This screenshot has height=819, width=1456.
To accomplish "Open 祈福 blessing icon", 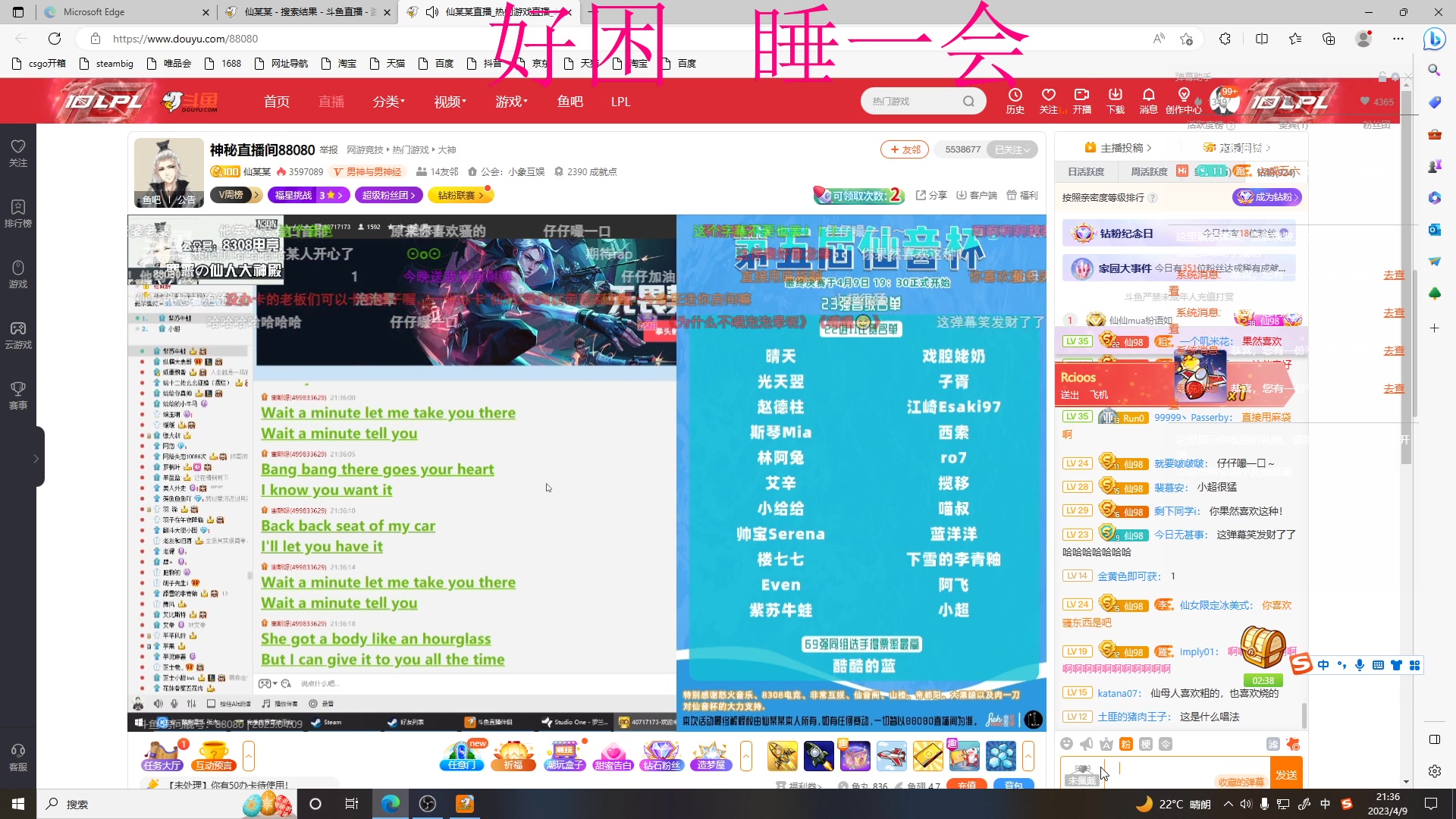I will pos(513,756).
